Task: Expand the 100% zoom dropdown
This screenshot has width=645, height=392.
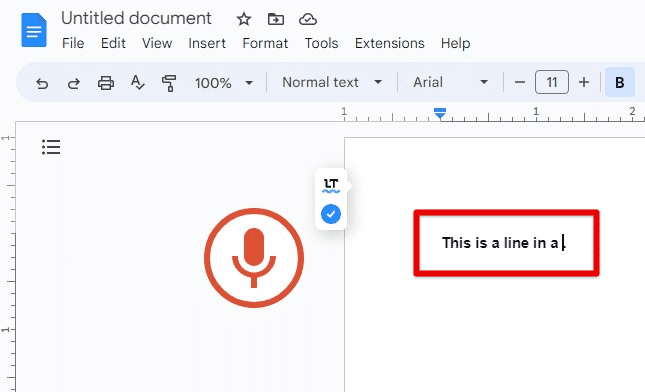Action: click(x=223, y=83)
